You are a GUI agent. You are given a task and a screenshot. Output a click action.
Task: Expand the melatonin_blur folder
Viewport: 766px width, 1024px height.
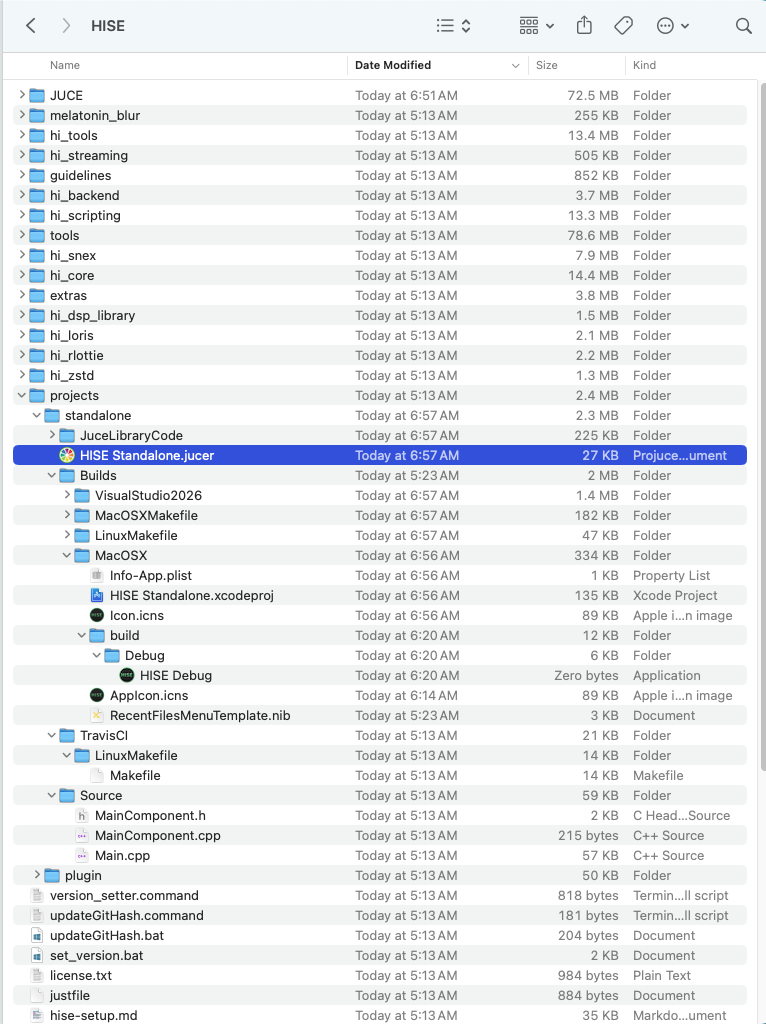pos(22,115)
